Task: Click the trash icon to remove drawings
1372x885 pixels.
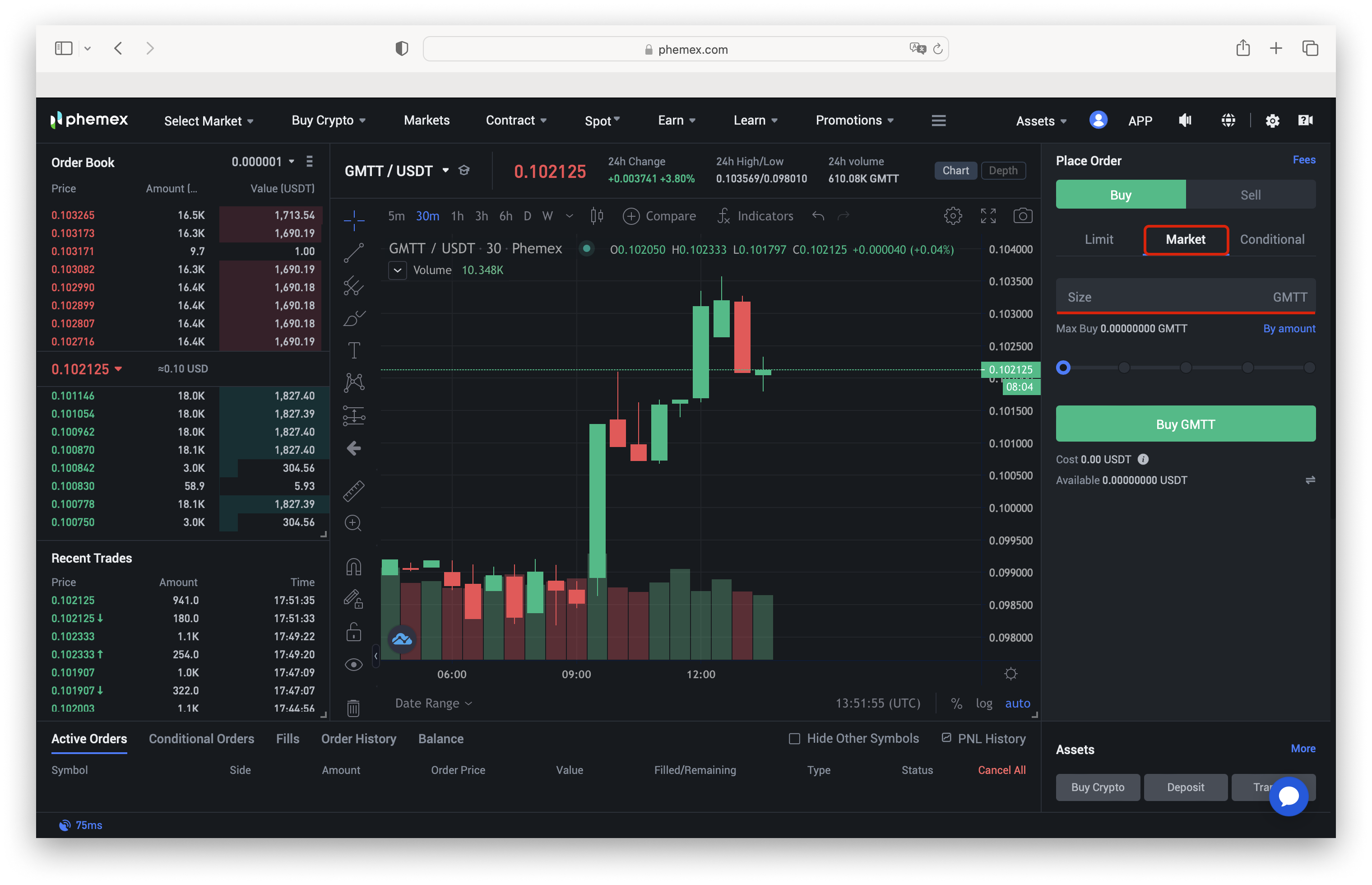Action: (354, 708)
